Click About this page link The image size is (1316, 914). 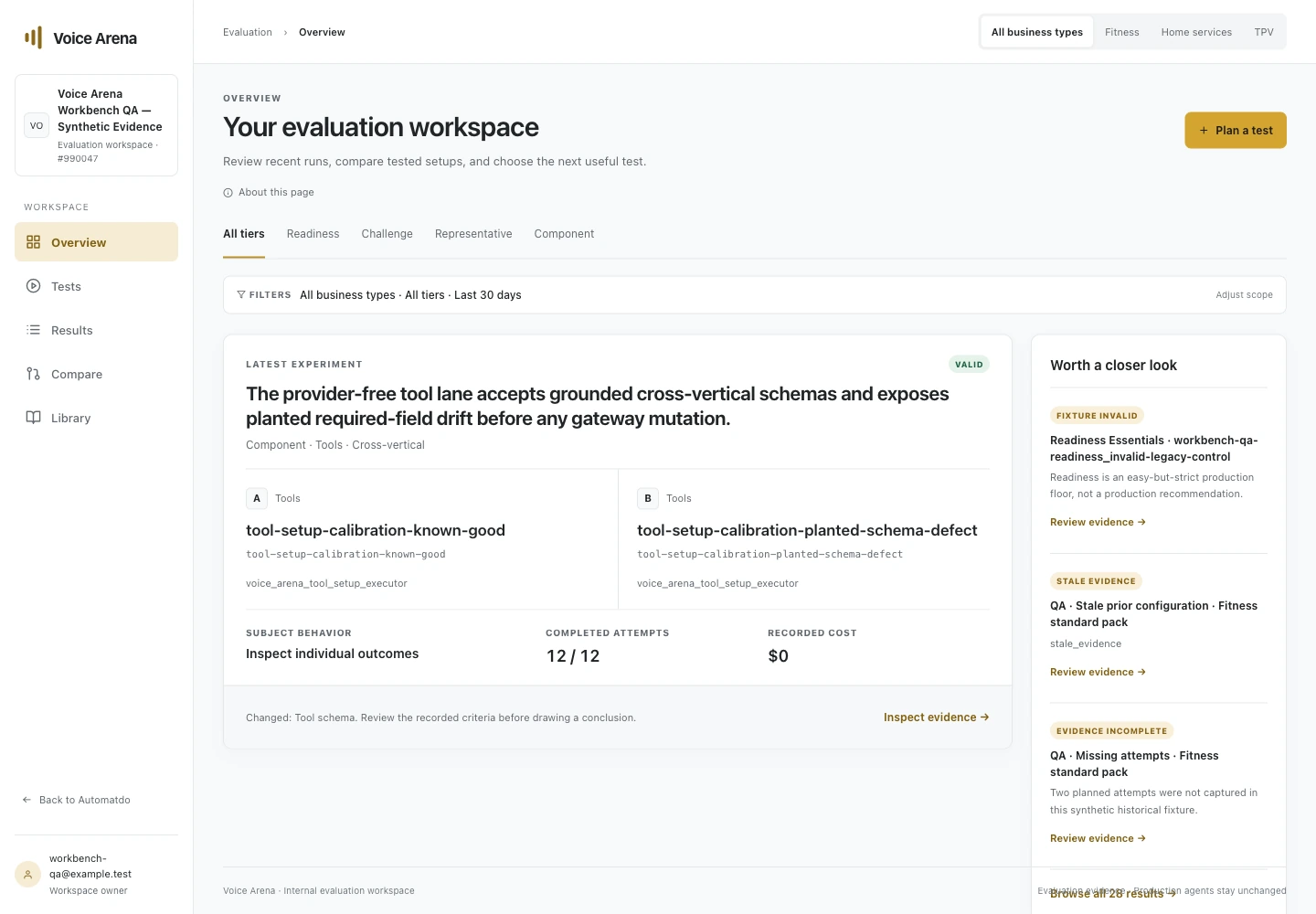point(269,193)
